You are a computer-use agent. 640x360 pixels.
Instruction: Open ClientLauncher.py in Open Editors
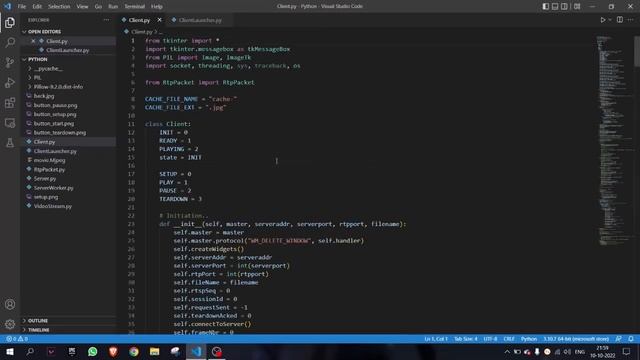pyautogui.click(x=68, y=50)
